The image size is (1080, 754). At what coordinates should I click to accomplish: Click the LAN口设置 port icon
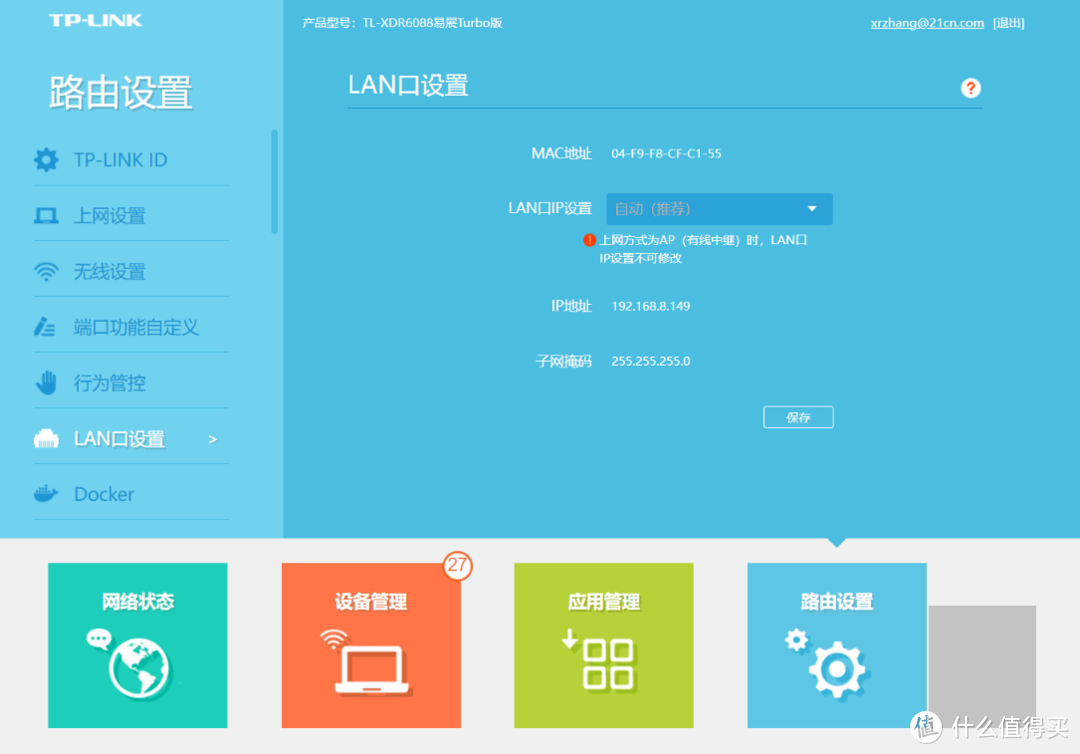pos(46,438)
